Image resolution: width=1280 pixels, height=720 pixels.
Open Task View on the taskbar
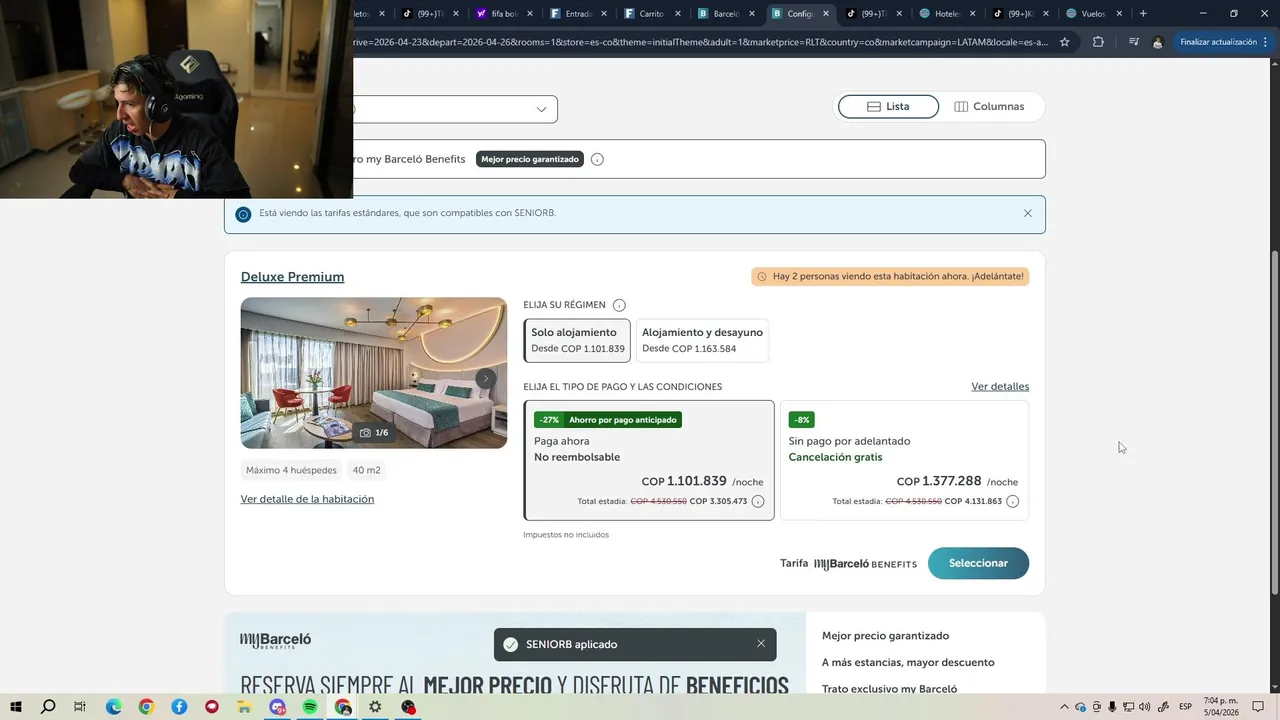(x=80, y=707)
